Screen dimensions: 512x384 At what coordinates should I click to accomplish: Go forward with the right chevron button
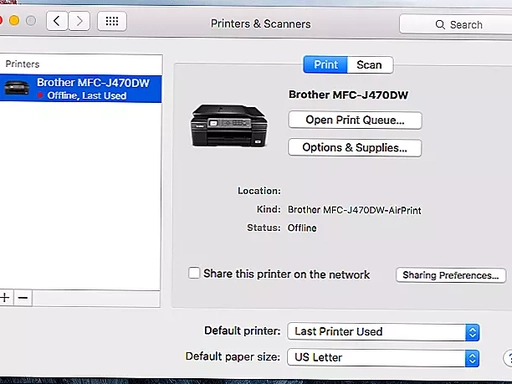point(79,21)
